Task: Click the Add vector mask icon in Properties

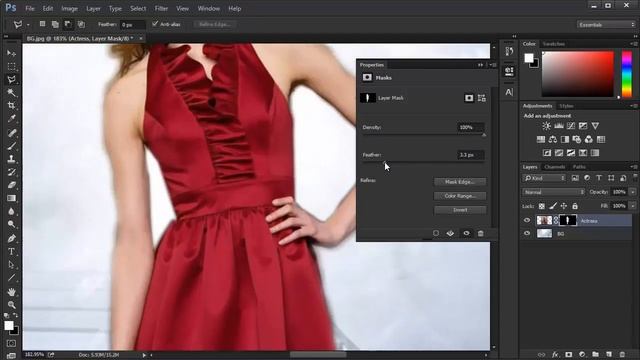Action: click(x=482, y=98)
